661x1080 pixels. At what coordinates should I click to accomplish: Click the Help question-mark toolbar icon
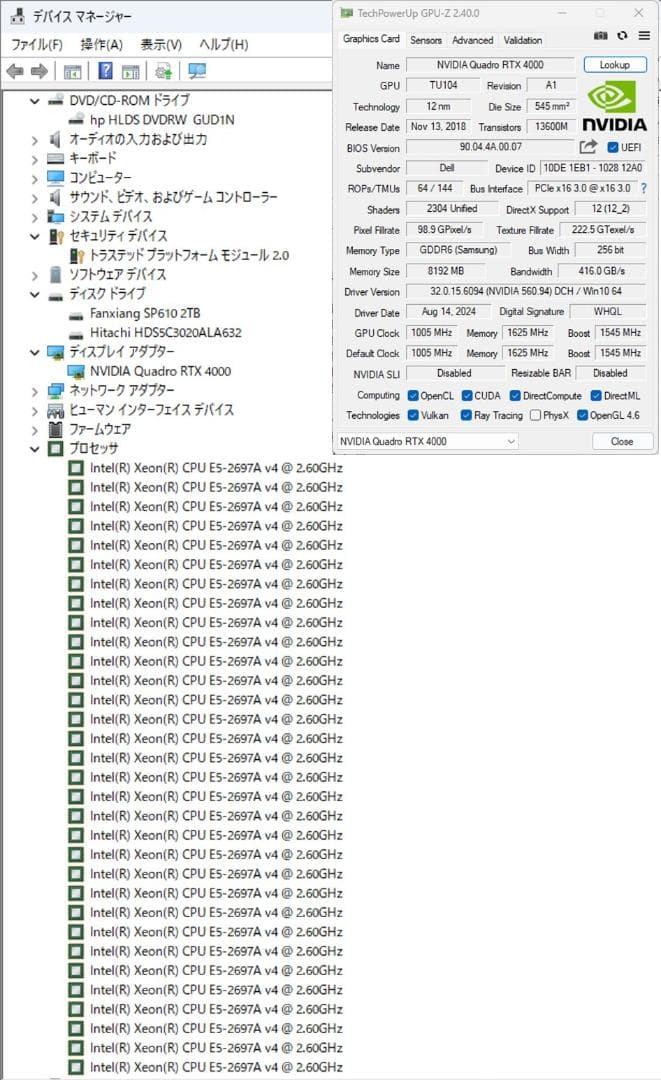(105, 70)
